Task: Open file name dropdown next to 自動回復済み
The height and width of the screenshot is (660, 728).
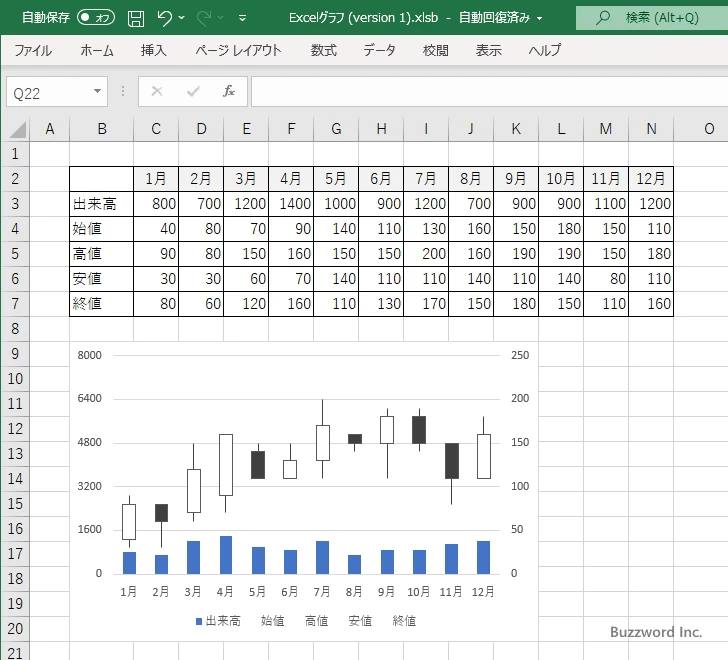Action: point(540,19)
